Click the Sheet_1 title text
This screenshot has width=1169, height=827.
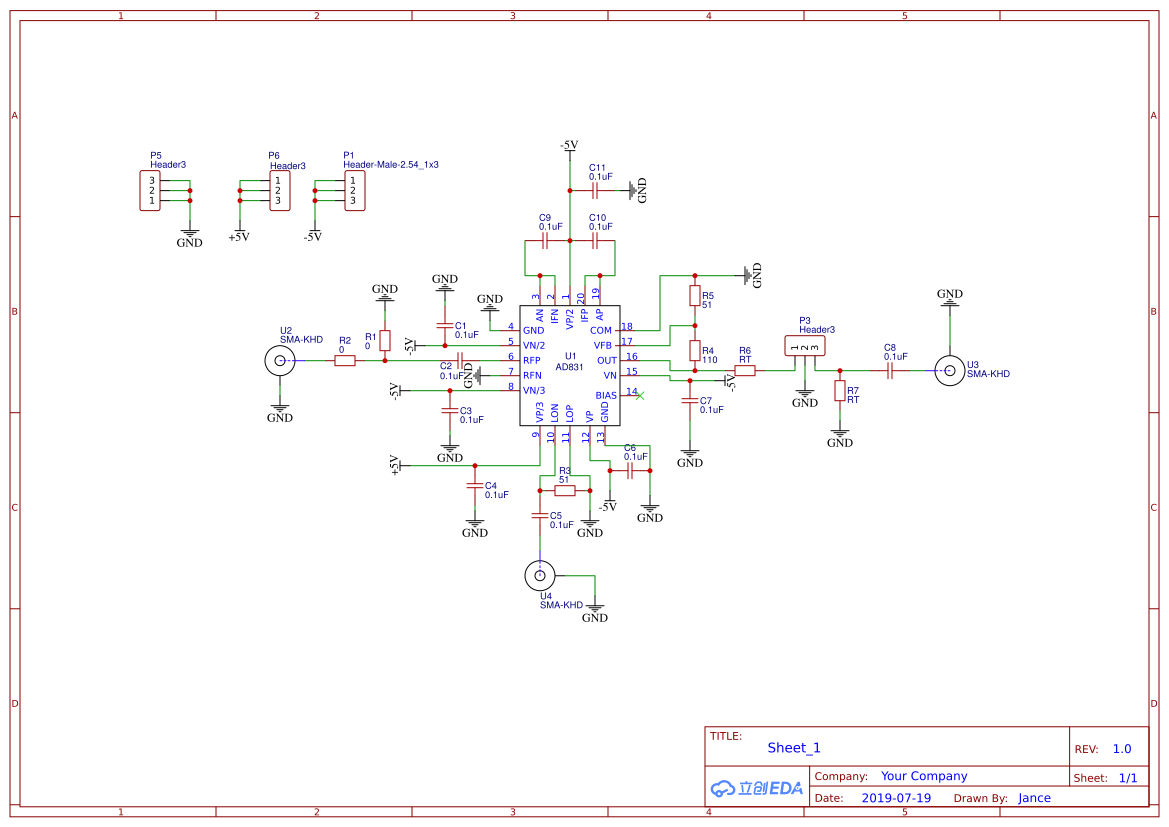pos(794,748)
